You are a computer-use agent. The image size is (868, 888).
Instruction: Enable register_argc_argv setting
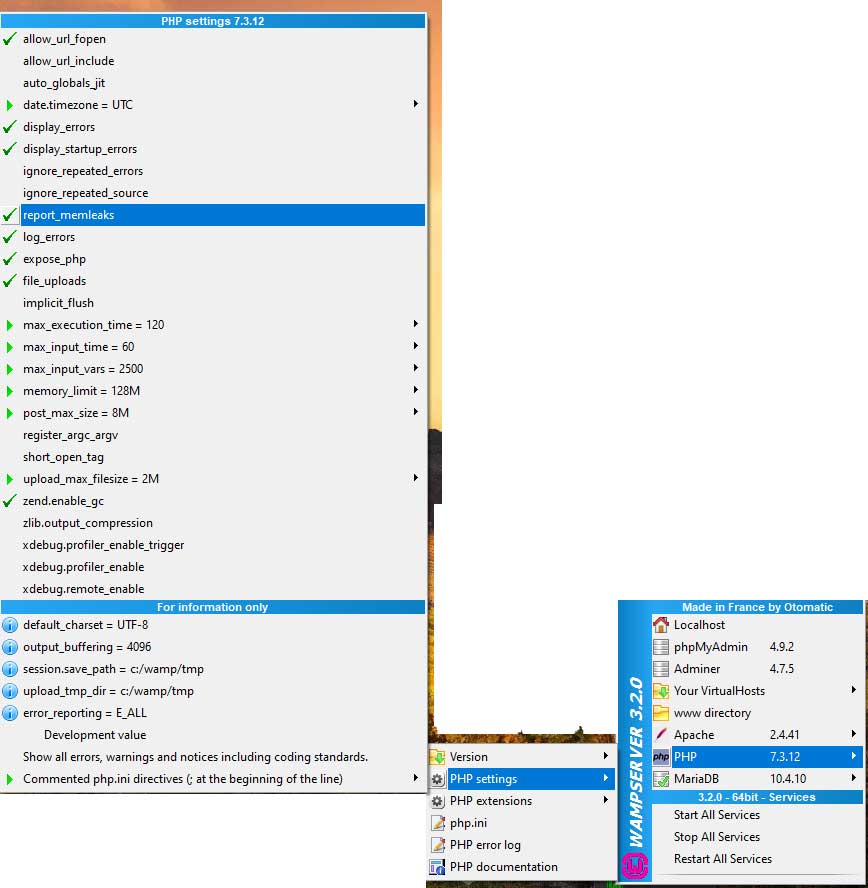[x=213, y=435]
